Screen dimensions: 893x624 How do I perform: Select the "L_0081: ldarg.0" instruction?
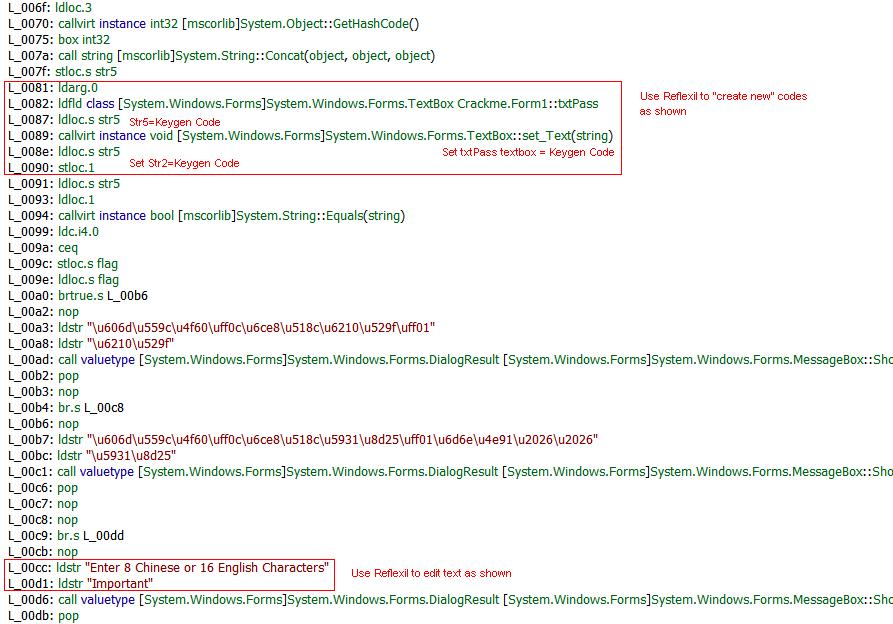[x=53, y=88]
